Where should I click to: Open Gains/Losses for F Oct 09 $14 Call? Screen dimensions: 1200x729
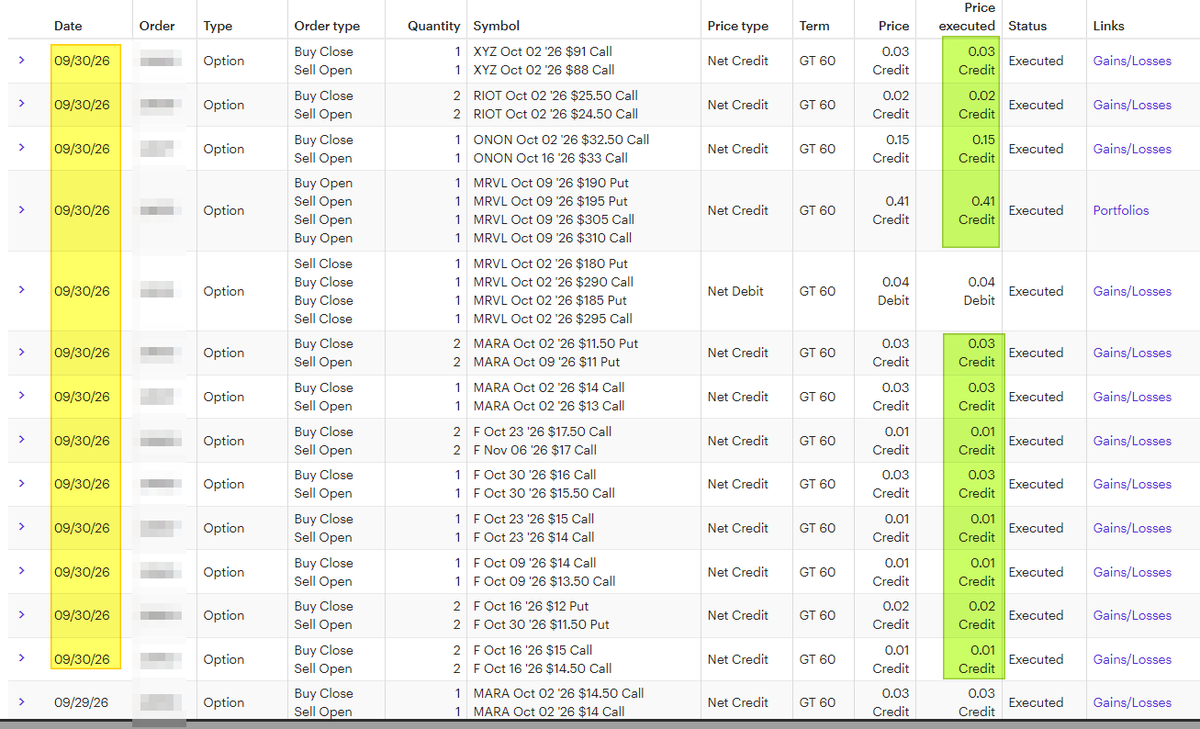[x=1132, y=572]
